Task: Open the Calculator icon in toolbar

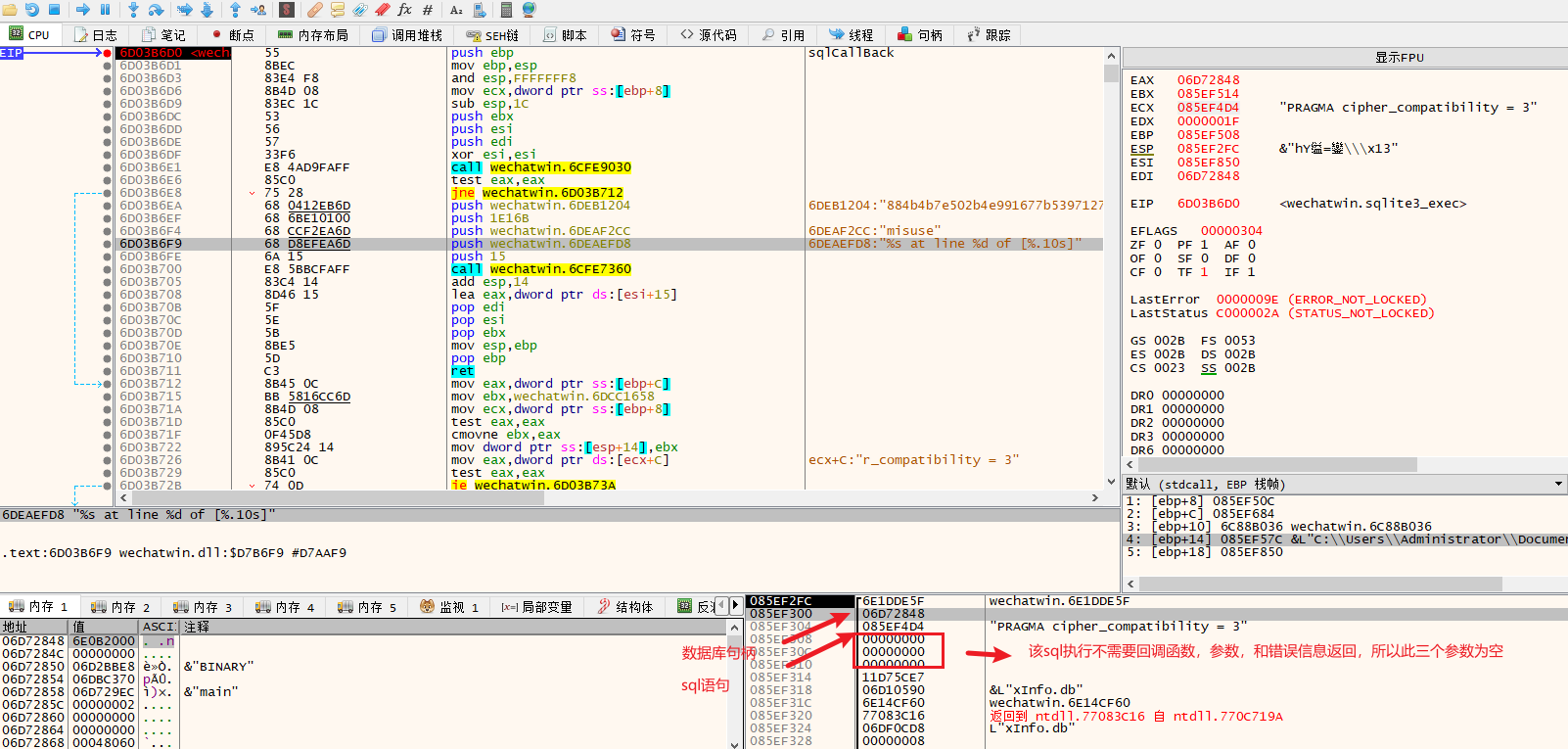Action: tap(506, 10)
